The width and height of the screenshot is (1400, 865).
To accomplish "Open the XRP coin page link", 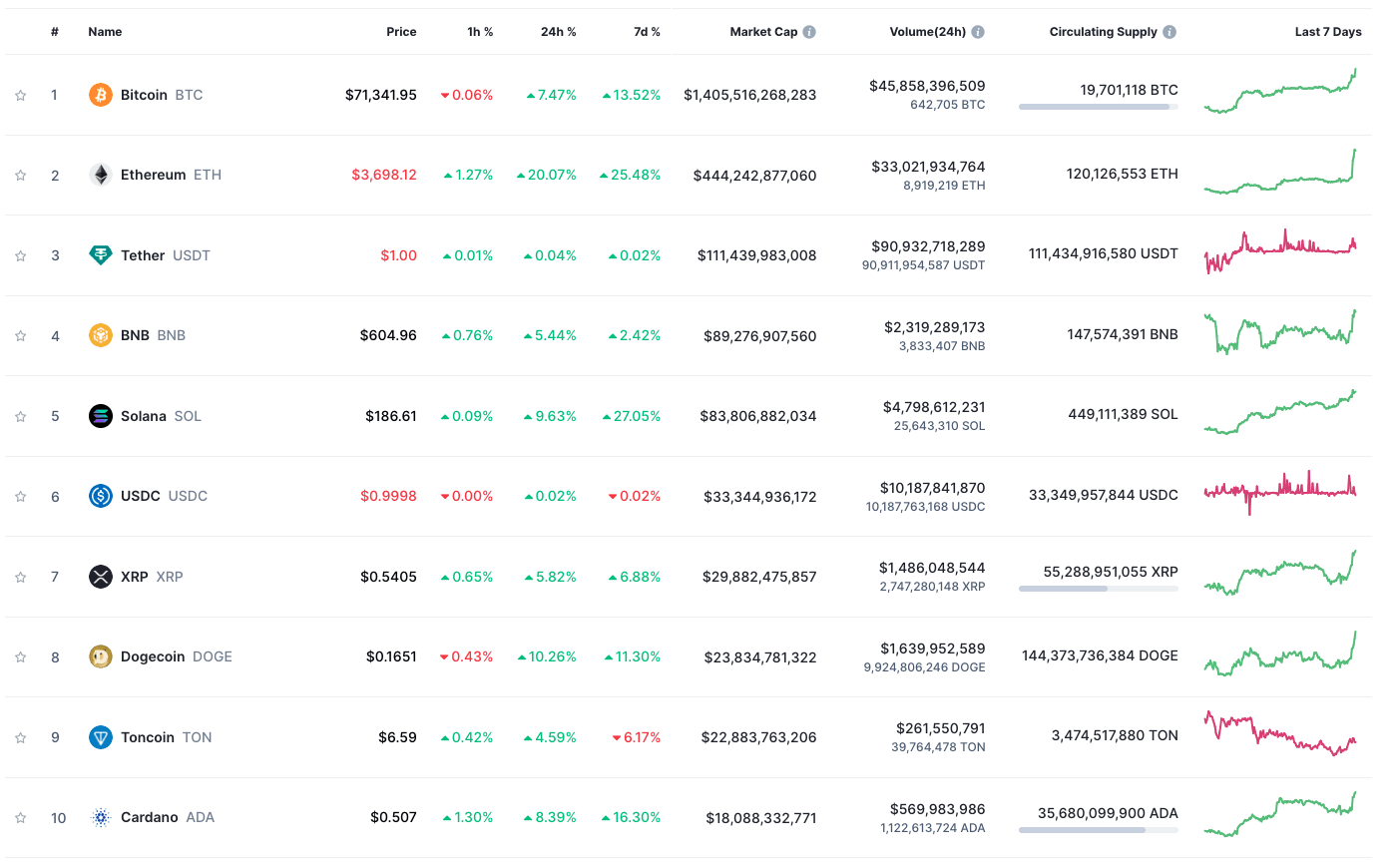I will click(135, 577).
